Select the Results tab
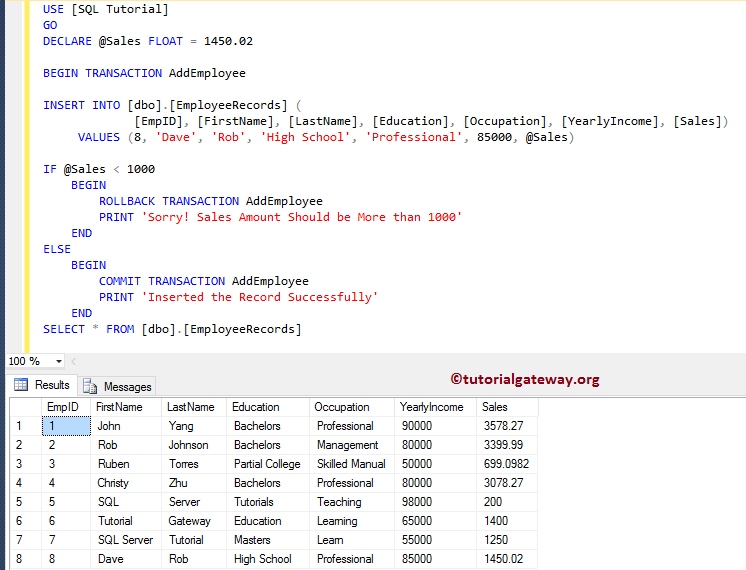Image resolution: width=746 pixels, height=570 pixels. pos(52,385)
